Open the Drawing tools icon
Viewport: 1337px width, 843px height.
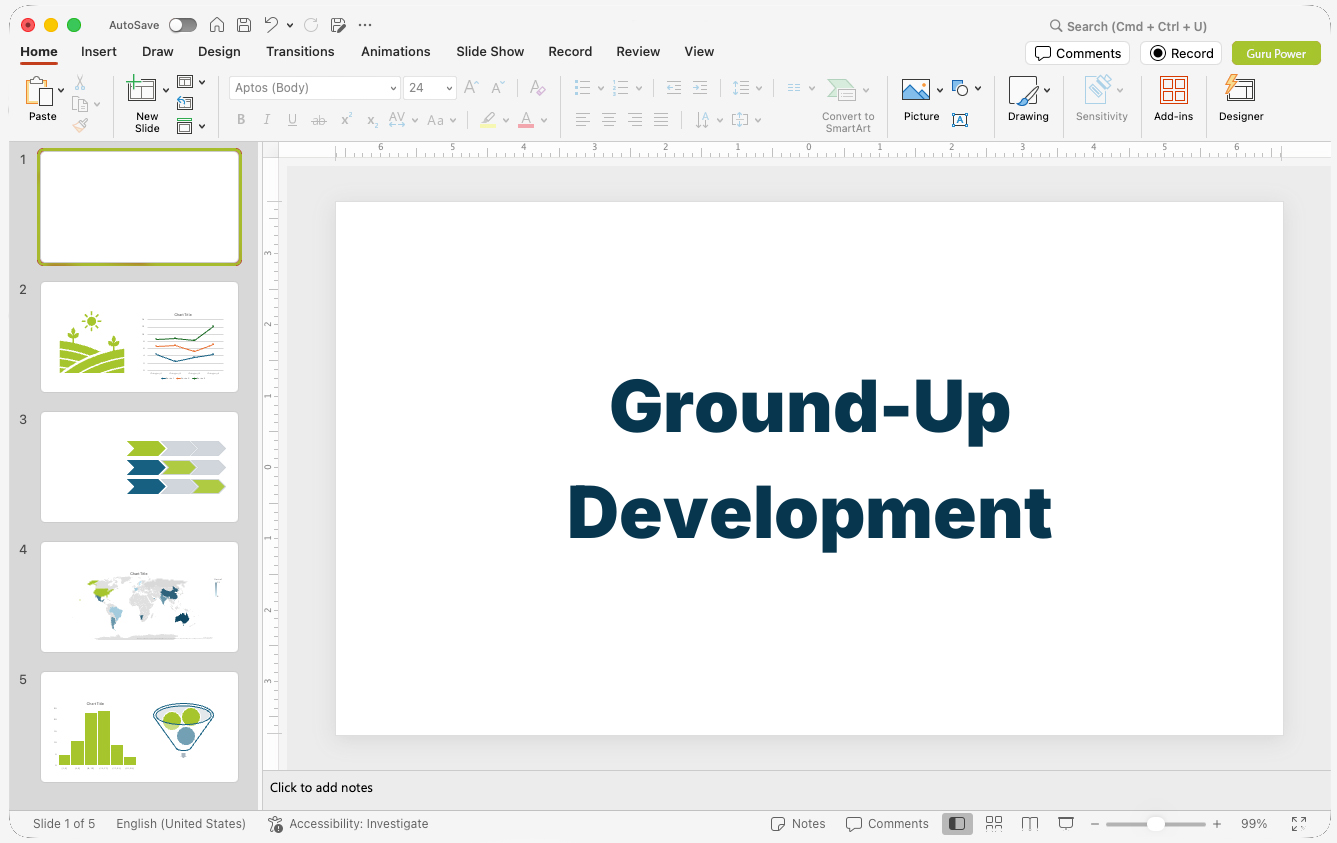coord(1023,91)
